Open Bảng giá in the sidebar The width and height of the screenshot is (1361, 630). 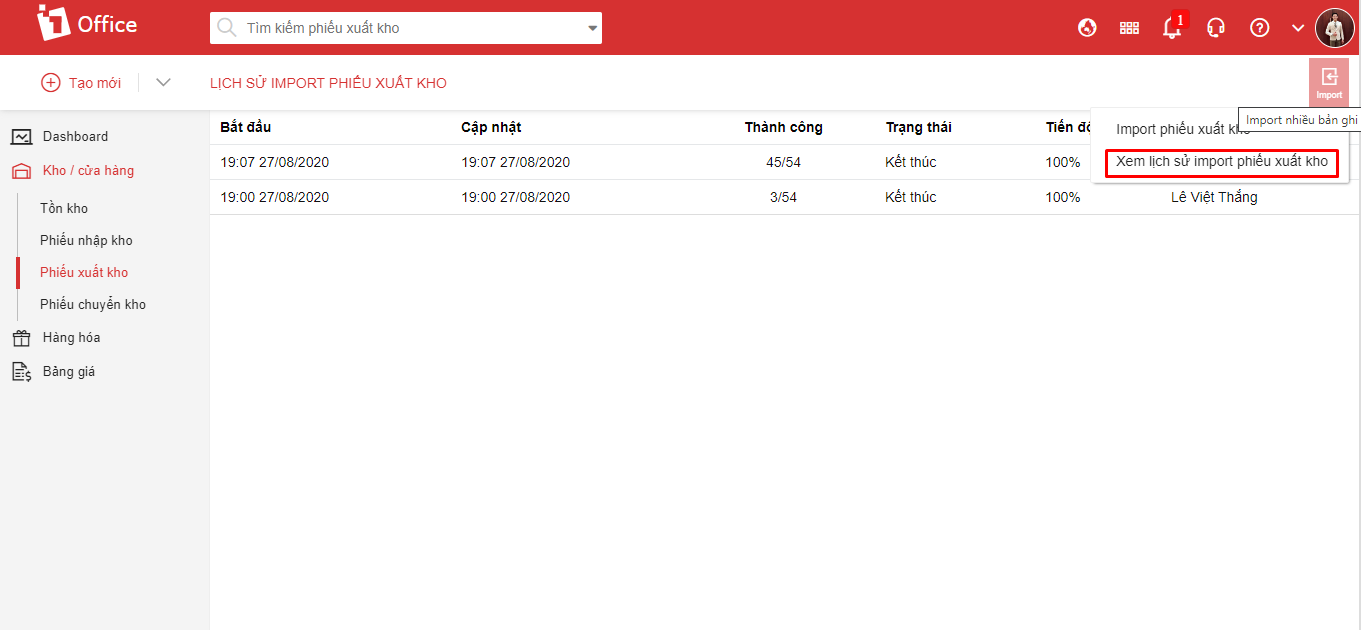[68, 371]
